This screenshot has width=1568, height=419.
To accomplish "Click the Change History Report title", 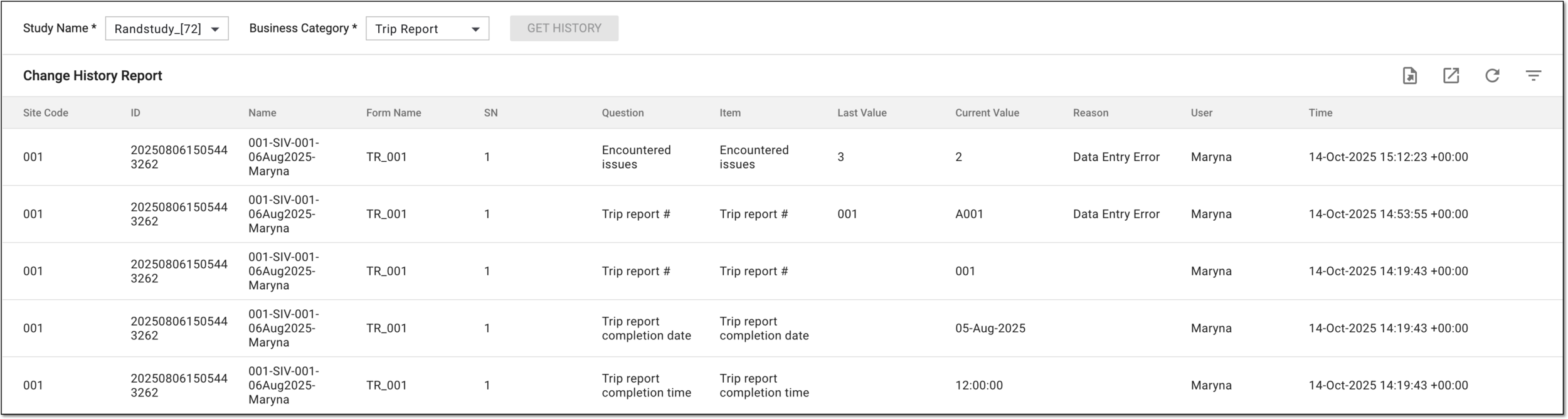I will click(x=93, y=76).
